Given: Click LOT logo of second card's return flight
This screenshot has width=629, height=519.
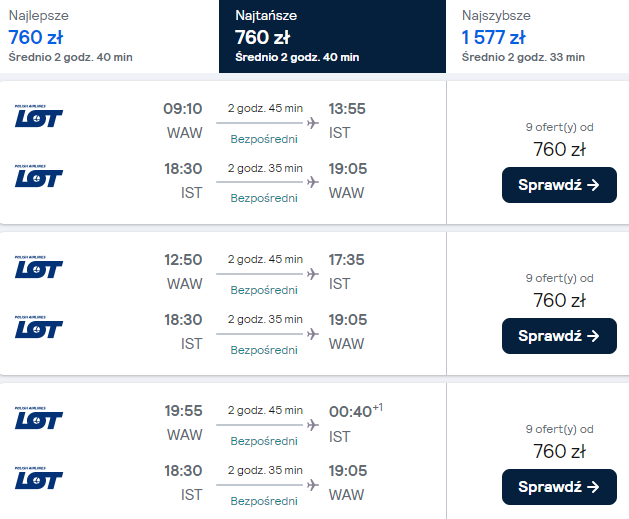Looking at the screenshot, I should click(39, 328).
